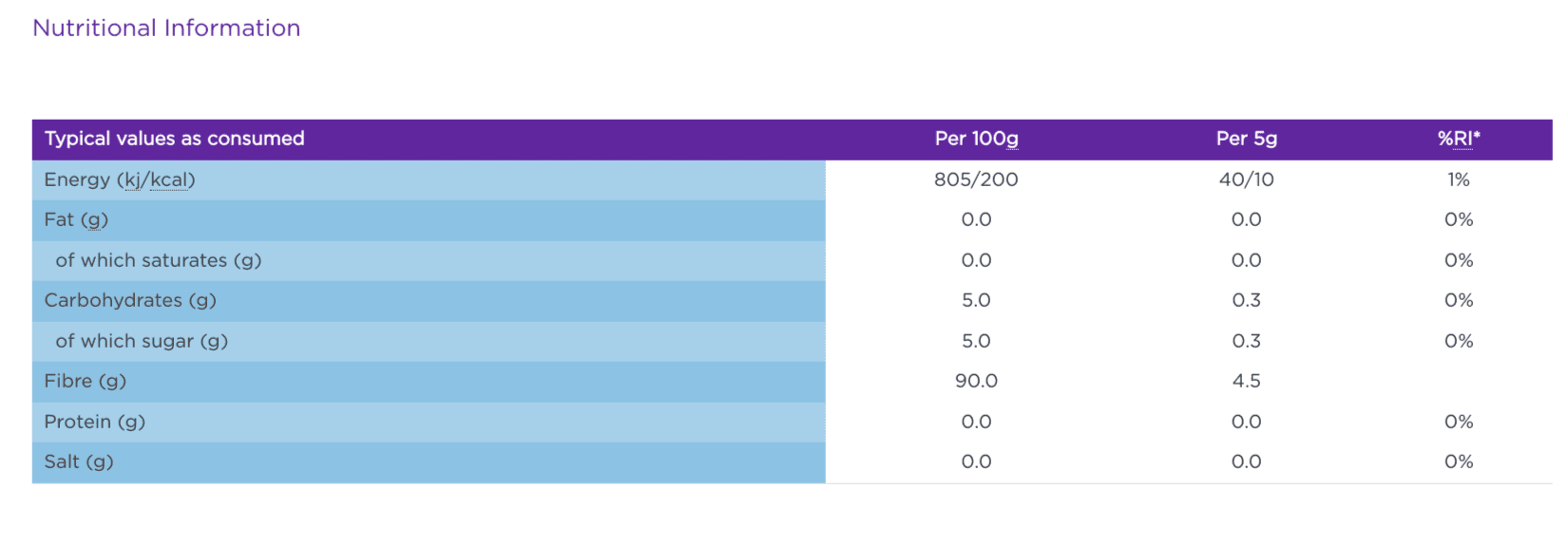Click the 40/10 energy per 5g value
This screenshot has width=1568, height=546.
(1246, 179)
